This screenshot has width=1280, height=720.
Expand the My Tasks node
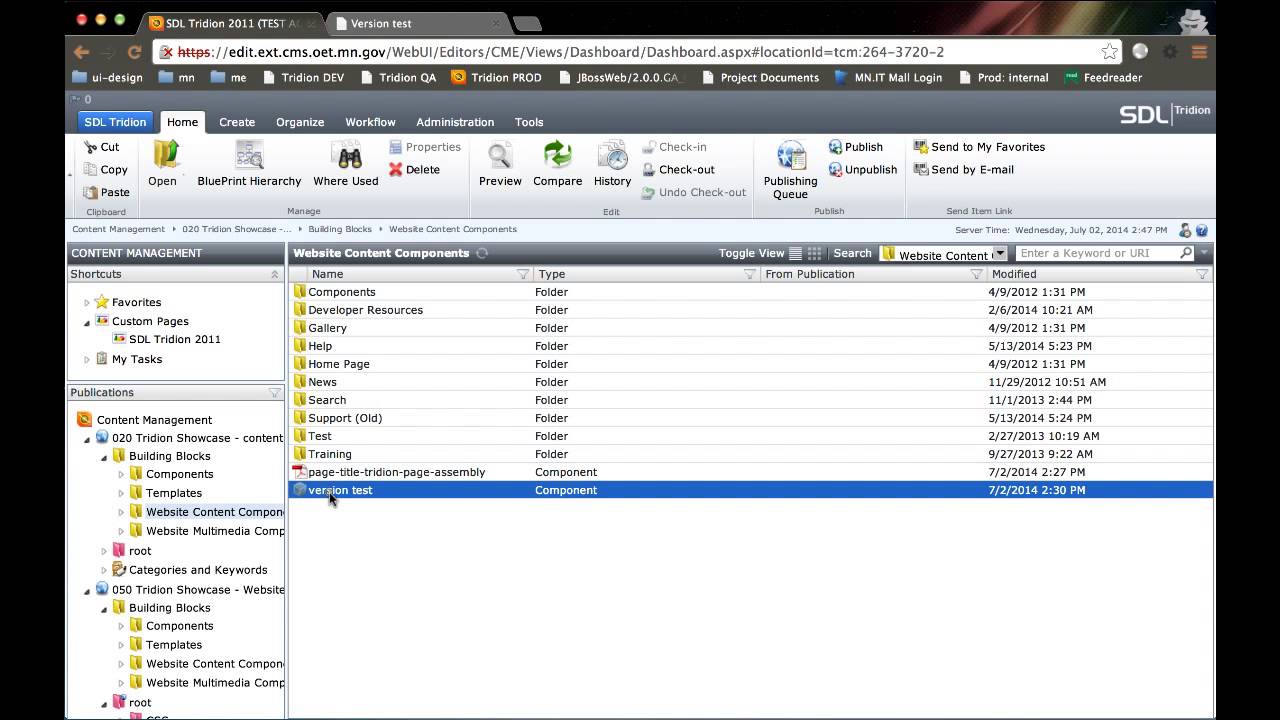(87, 360)
